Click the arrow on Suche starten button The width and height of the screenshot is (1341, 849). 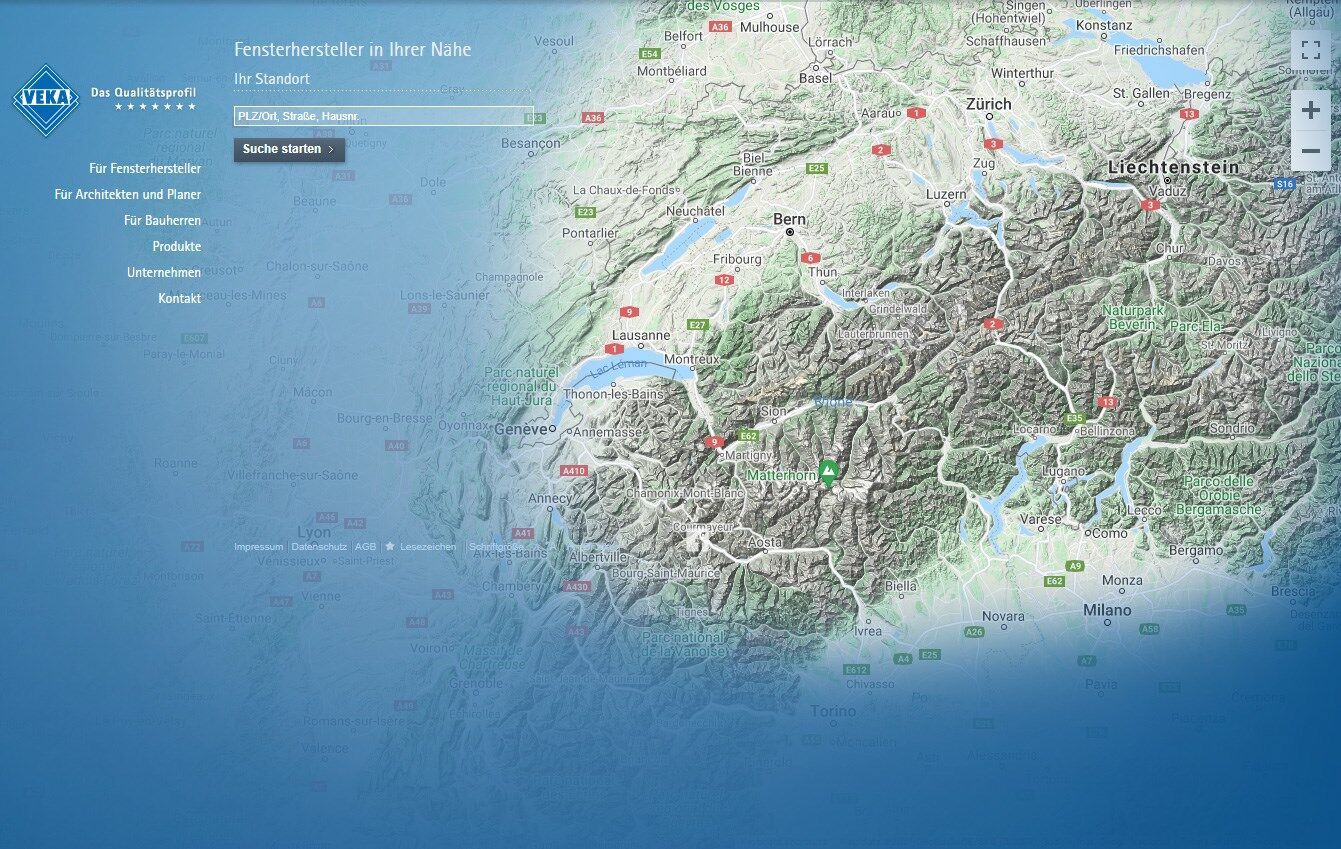(x=331, y=149)
